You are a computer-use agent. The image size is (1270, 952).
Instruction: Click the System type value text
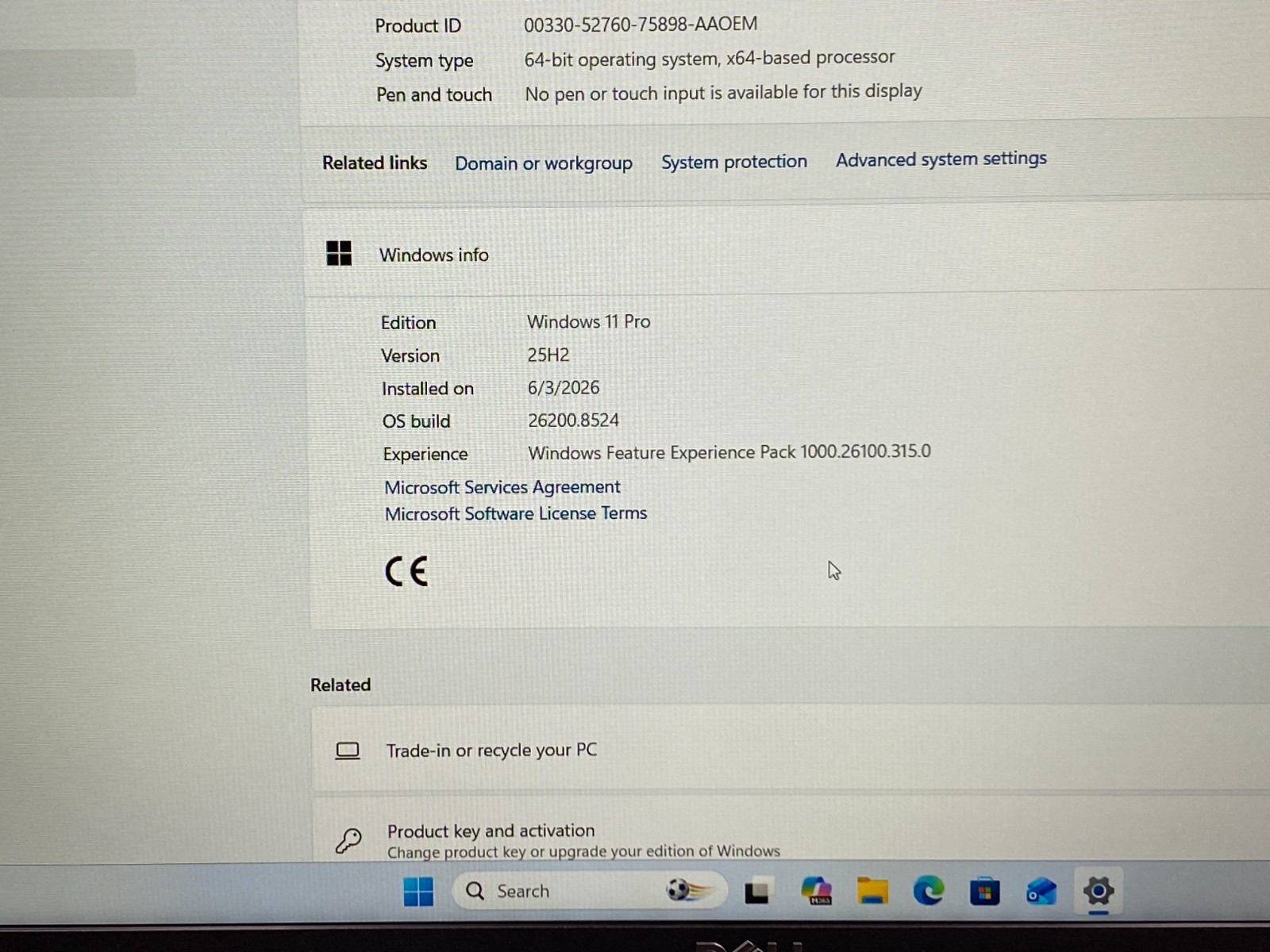point(710,58)
